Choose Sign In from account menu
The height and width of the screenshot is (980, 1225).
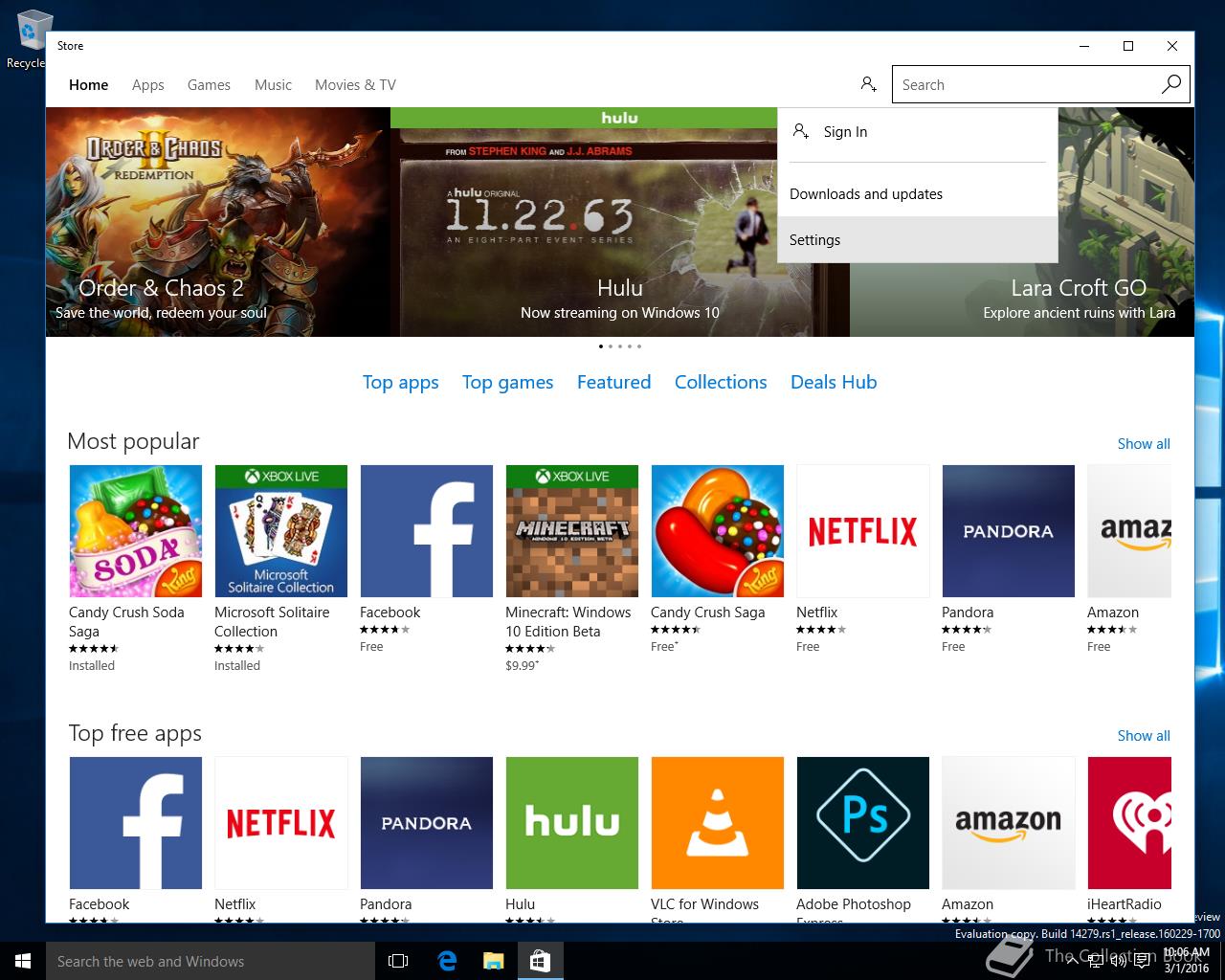pos(918,132)
